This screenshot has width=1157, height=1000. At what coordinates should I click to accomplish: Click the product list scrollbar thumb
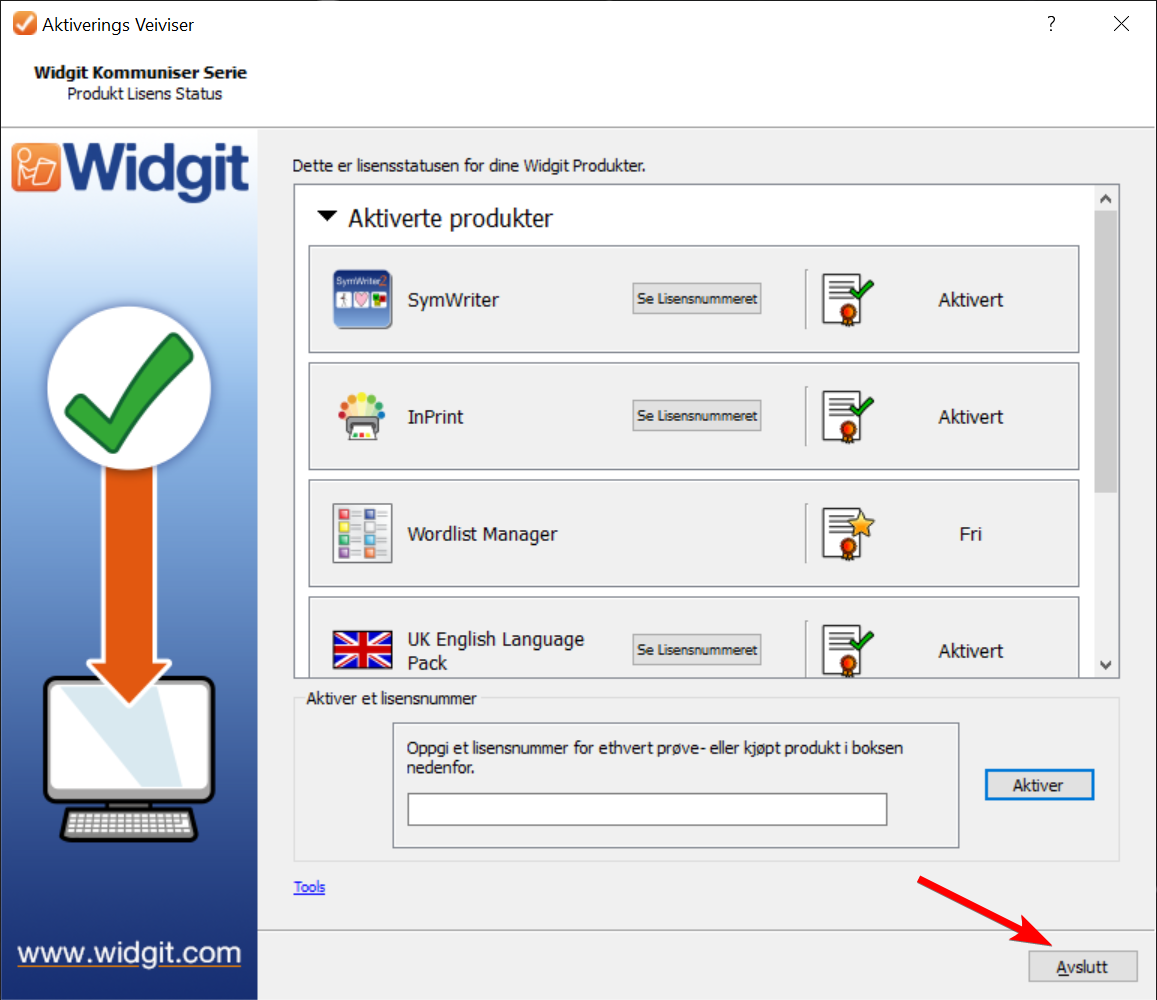tap(1105, 351)
